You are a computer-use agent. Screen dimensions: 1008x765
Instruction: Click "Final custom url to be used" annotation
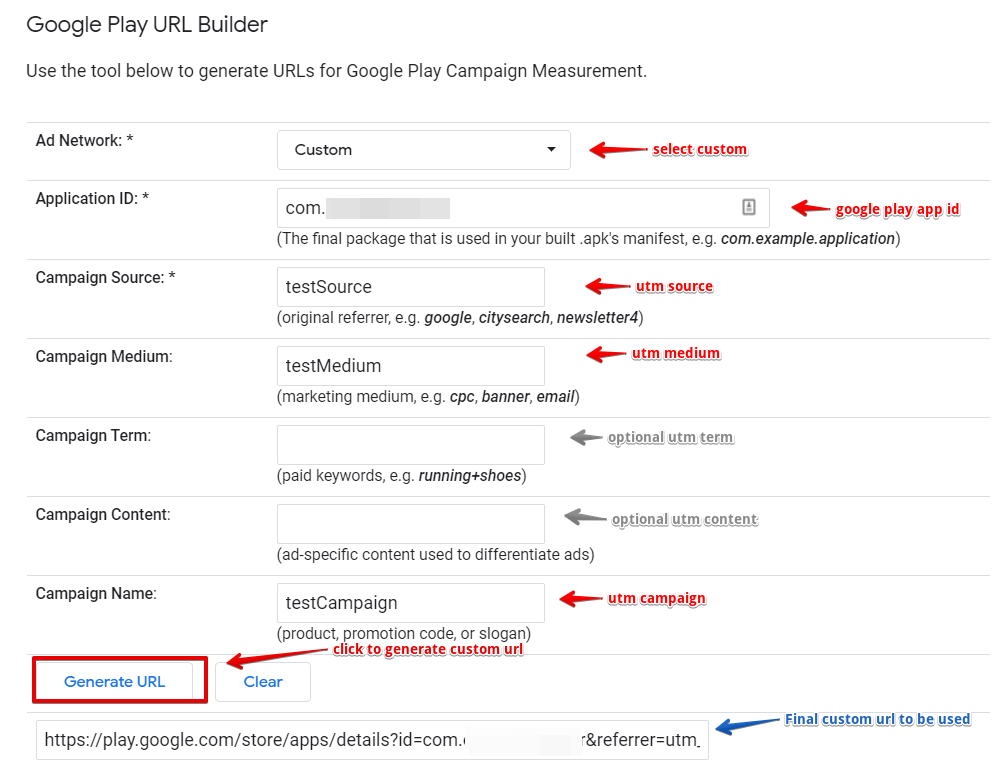point(877,719)
